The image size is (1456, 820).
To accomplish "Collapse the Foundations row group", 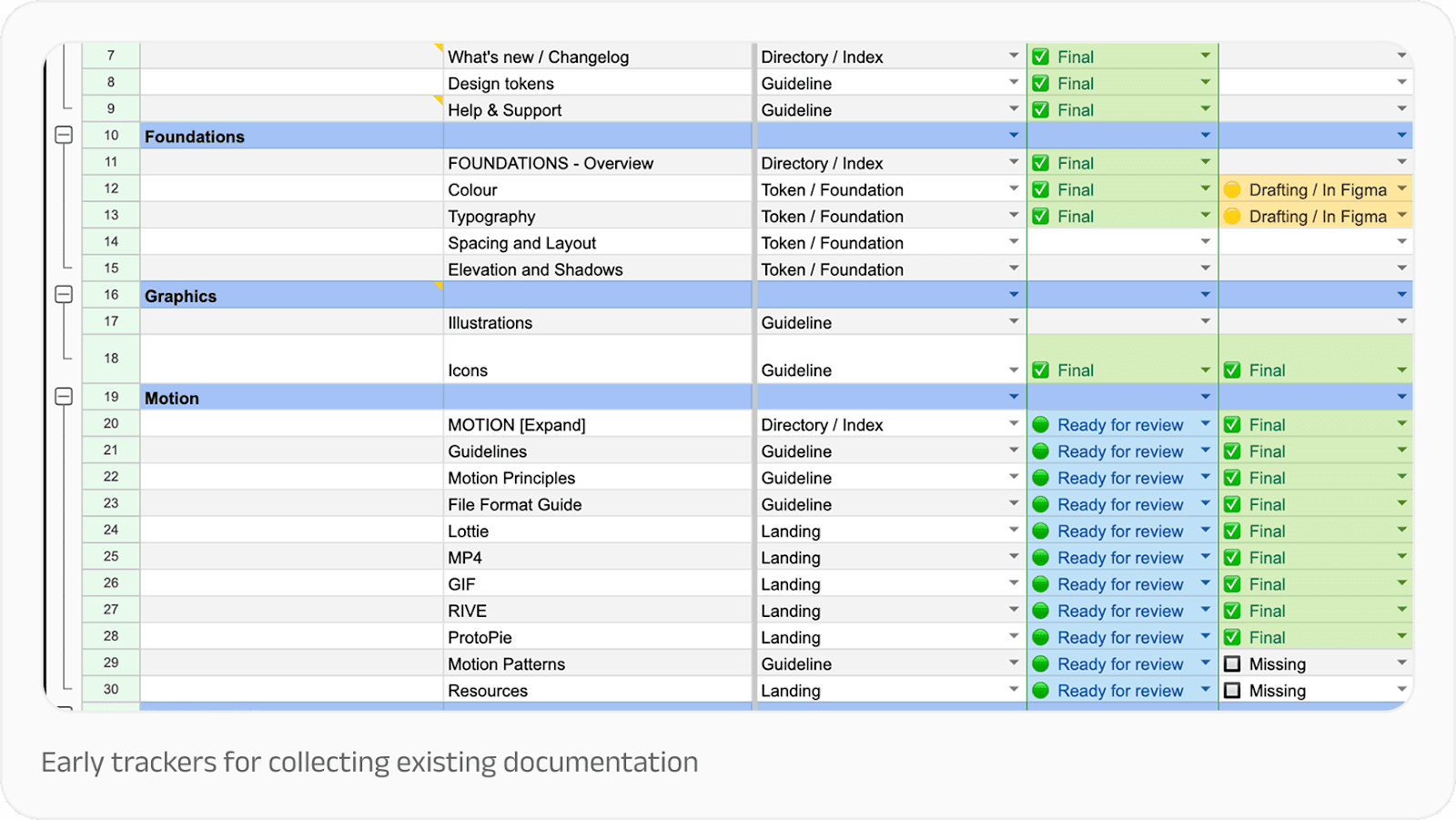I will (64, 136).
